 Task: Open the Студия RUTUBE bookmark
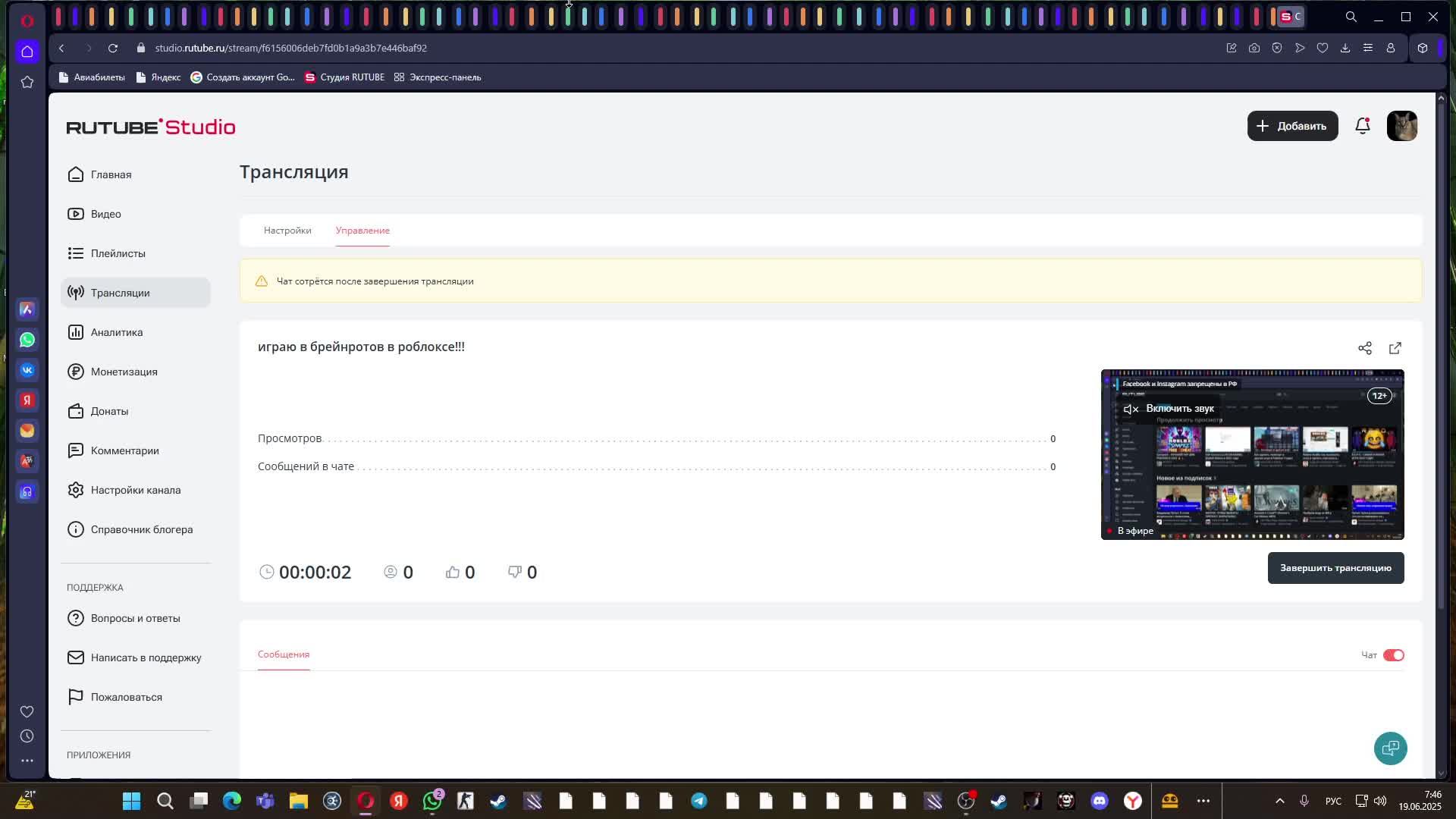point(344,77)
